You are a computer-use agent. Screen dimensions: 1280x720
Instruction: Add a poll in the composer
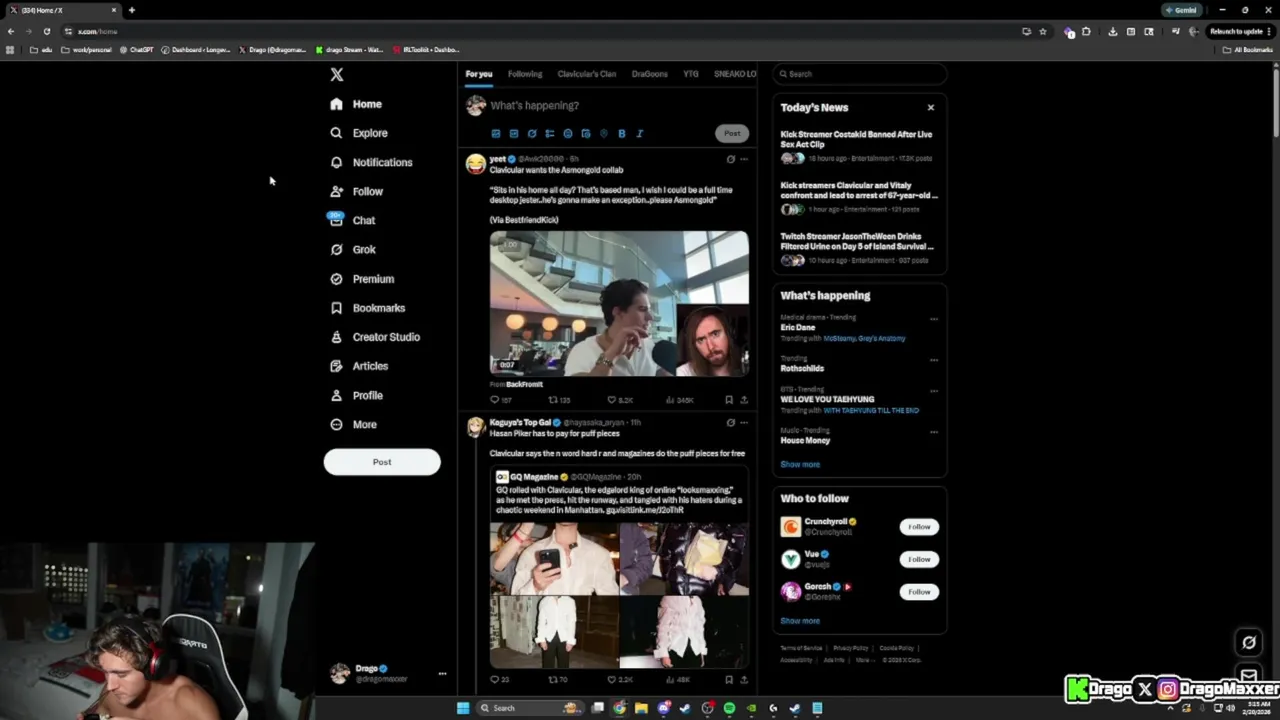(x=549, y=133)
